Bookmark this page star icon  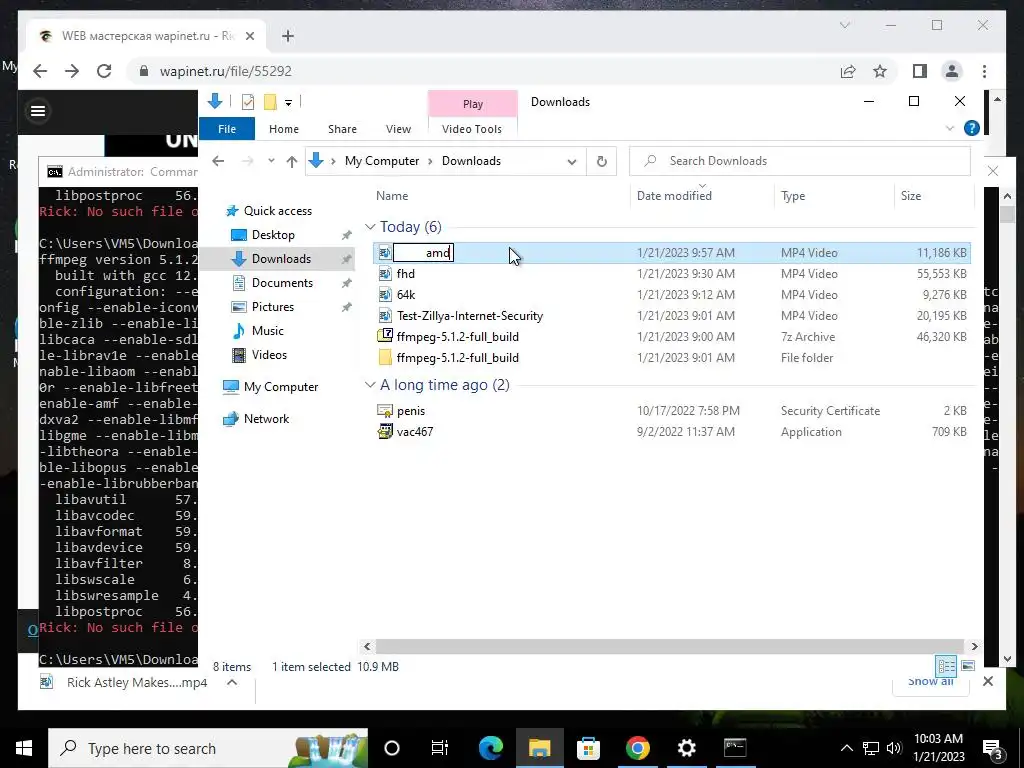880,71
